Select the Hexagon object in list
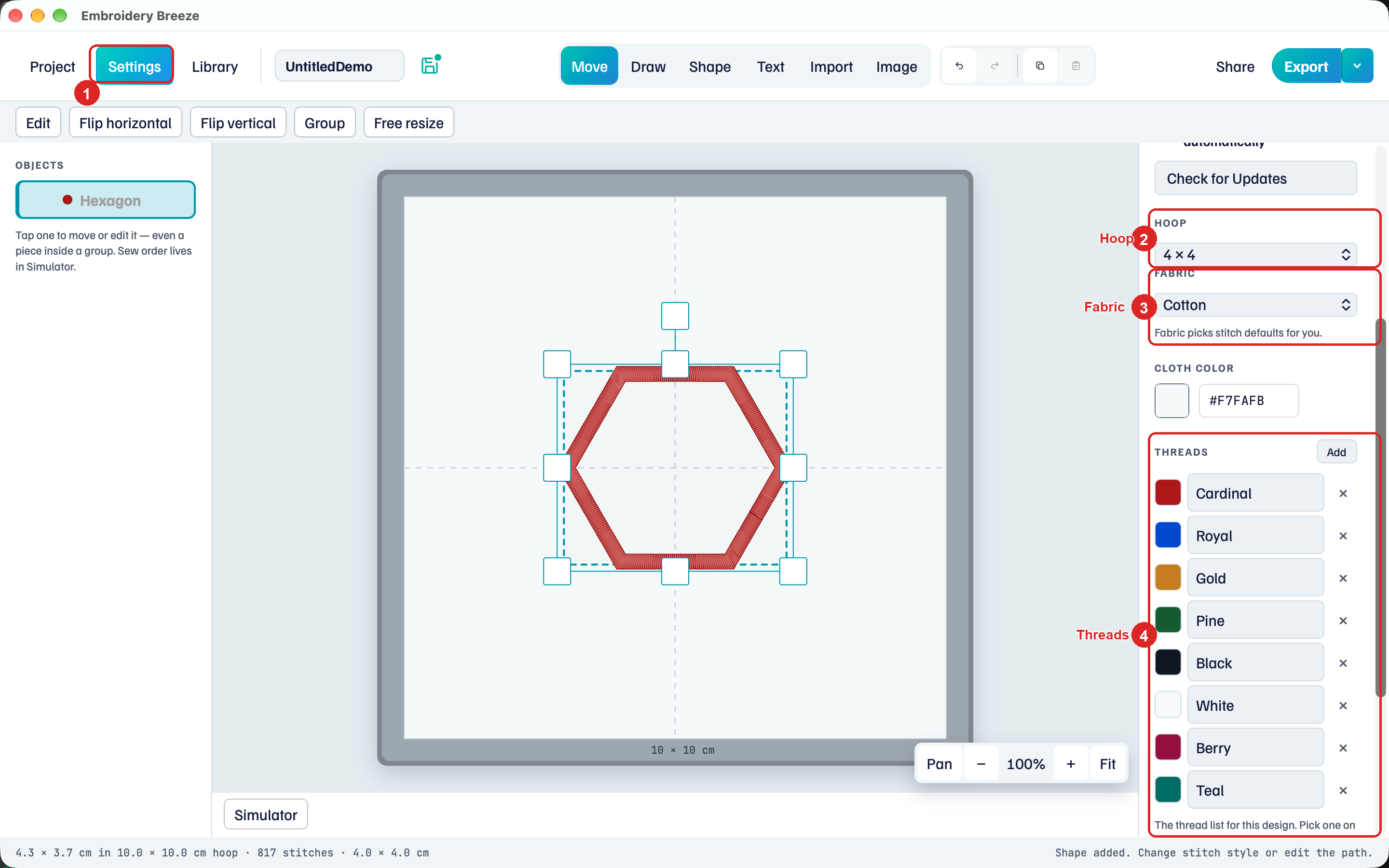 pos(106,200)
